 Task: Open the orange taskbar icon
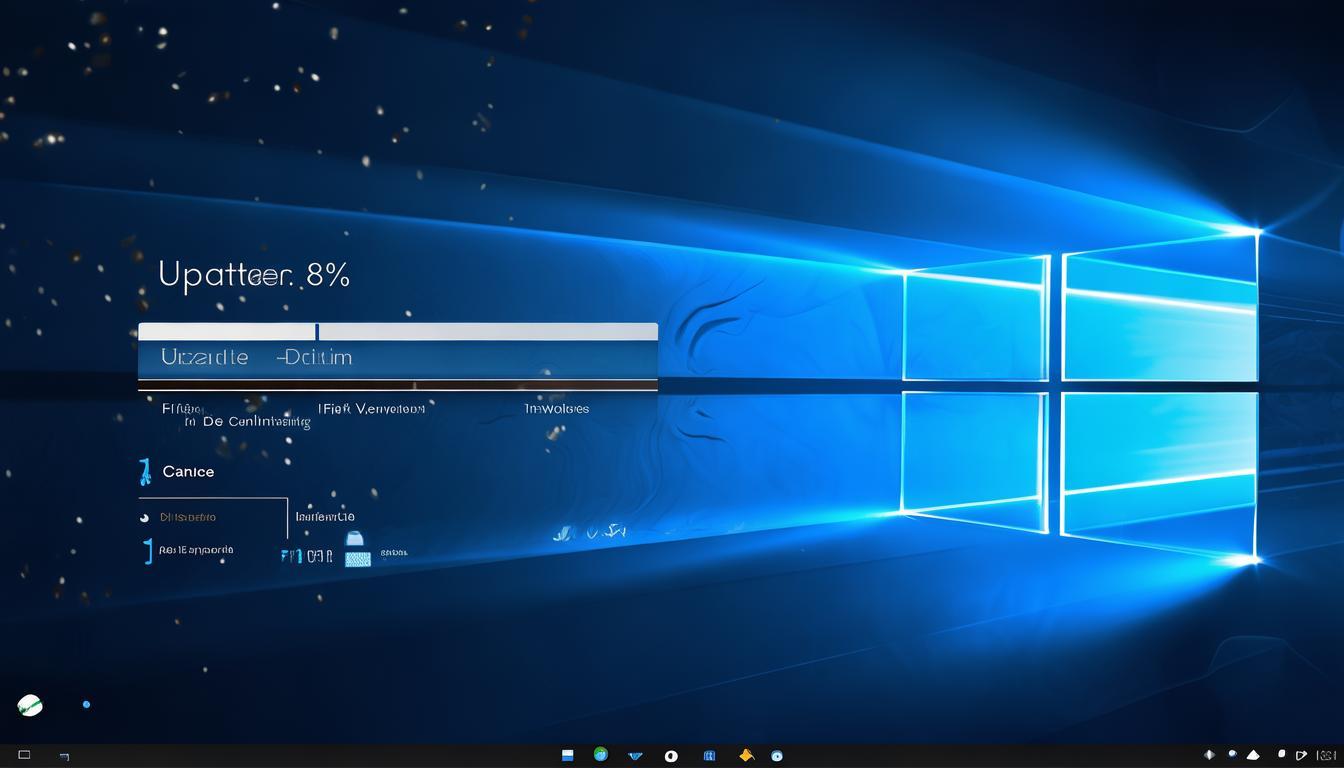(745, 755)
